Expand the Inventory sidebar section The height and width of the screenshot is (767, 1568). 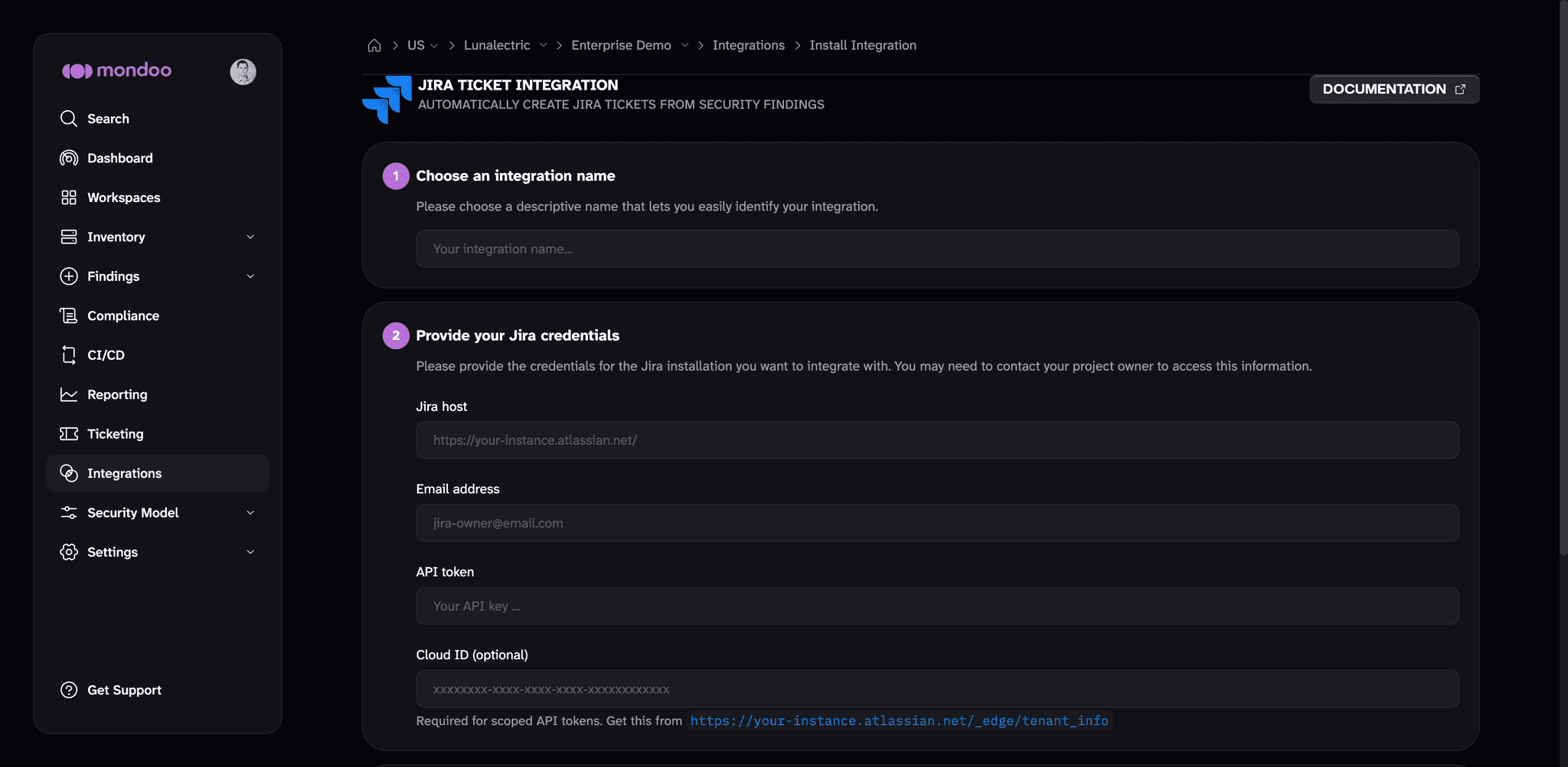(250, 237)
